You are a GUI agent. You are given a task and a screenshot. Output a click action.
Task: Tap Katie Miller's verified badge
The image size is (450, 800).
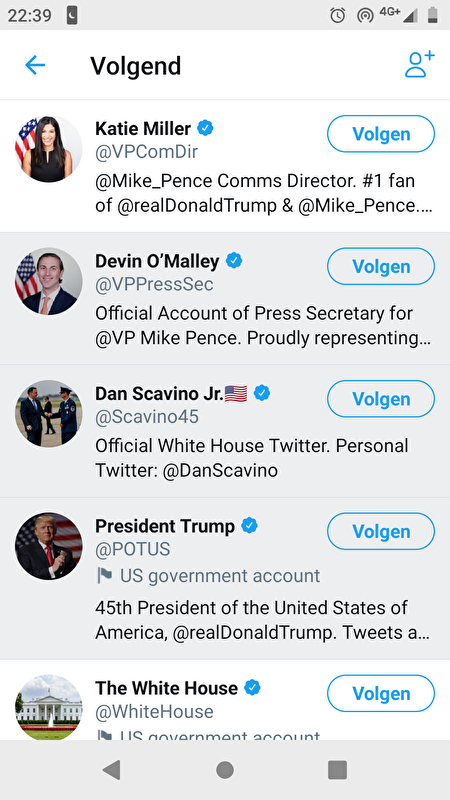205,129
